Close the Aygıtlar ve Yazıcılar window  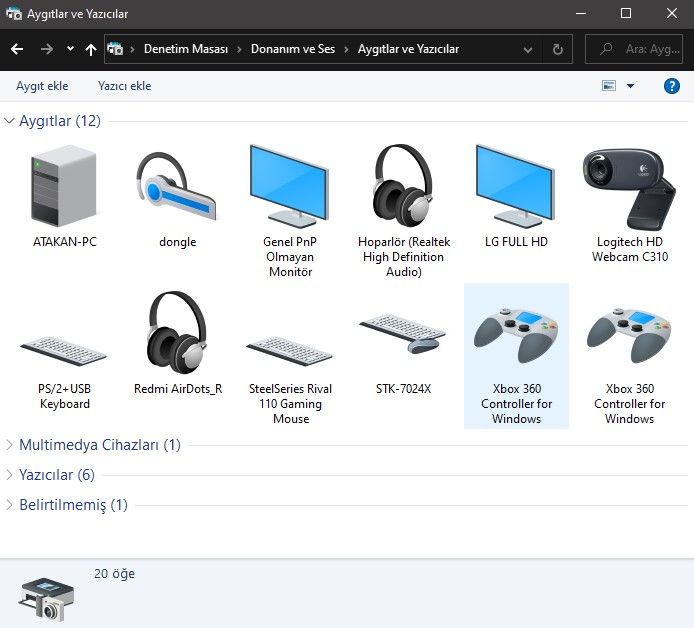click(671, 14)
